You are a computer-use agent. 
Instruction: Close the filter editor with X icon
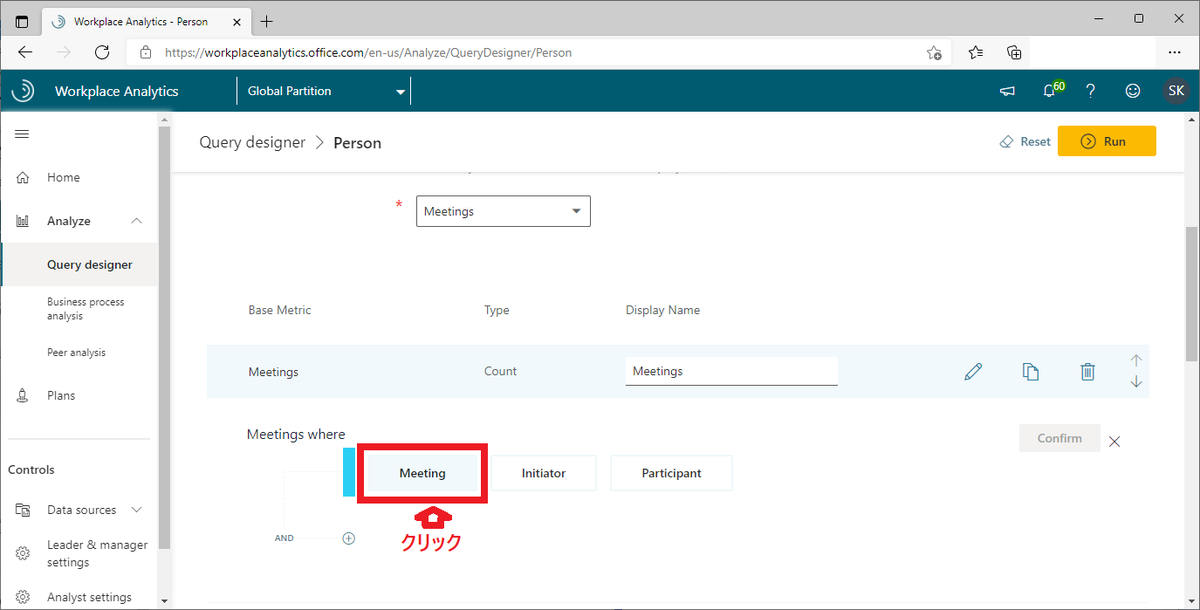pos(1115,441)
